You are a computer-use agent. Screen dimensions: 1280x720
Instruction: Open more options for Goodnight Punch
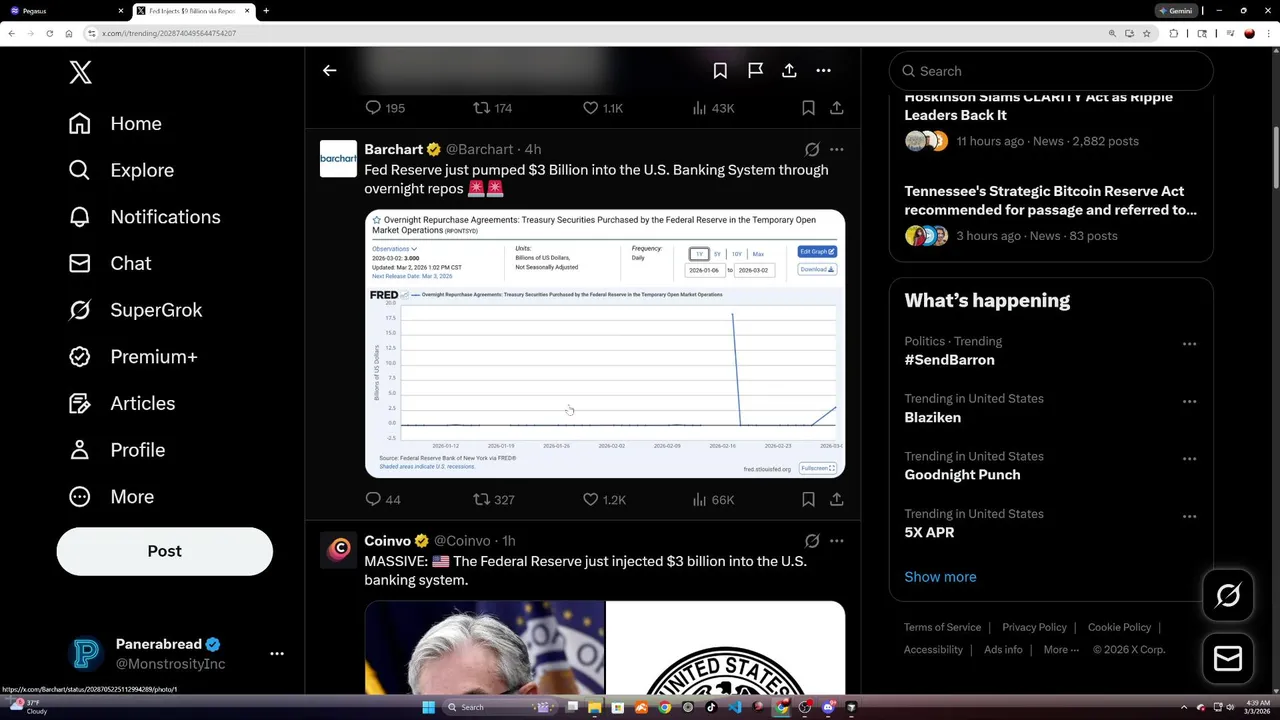(x=1189, y=459)
